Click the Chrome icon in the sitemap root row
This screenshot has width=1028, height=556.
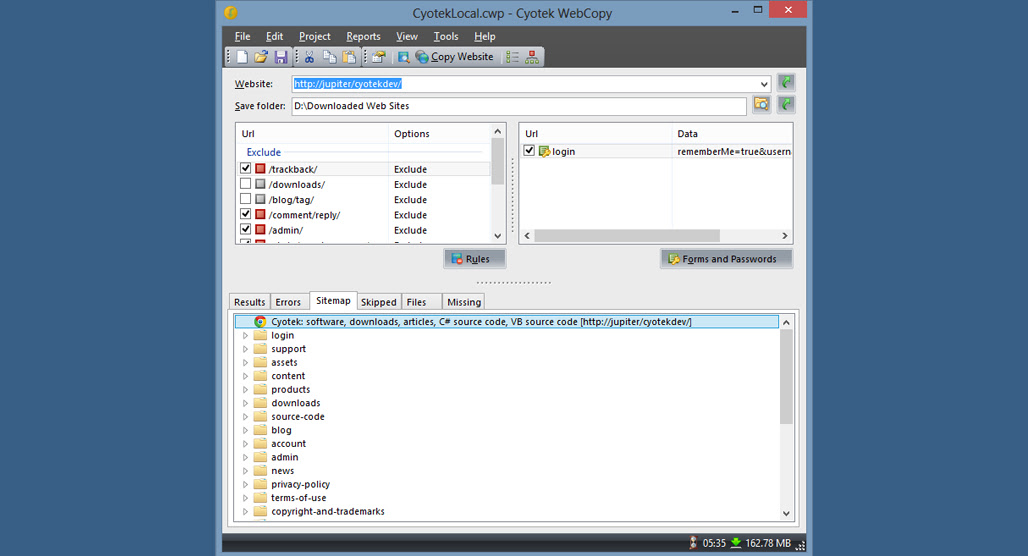click(260, 321)
